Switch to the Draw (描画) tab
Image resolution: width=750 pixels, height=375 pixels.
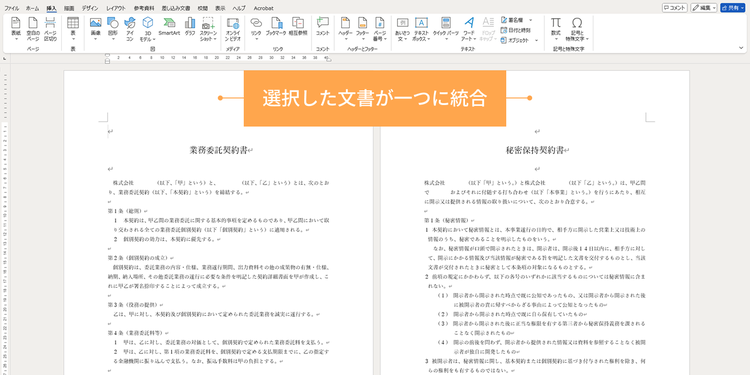pos(69,8)
